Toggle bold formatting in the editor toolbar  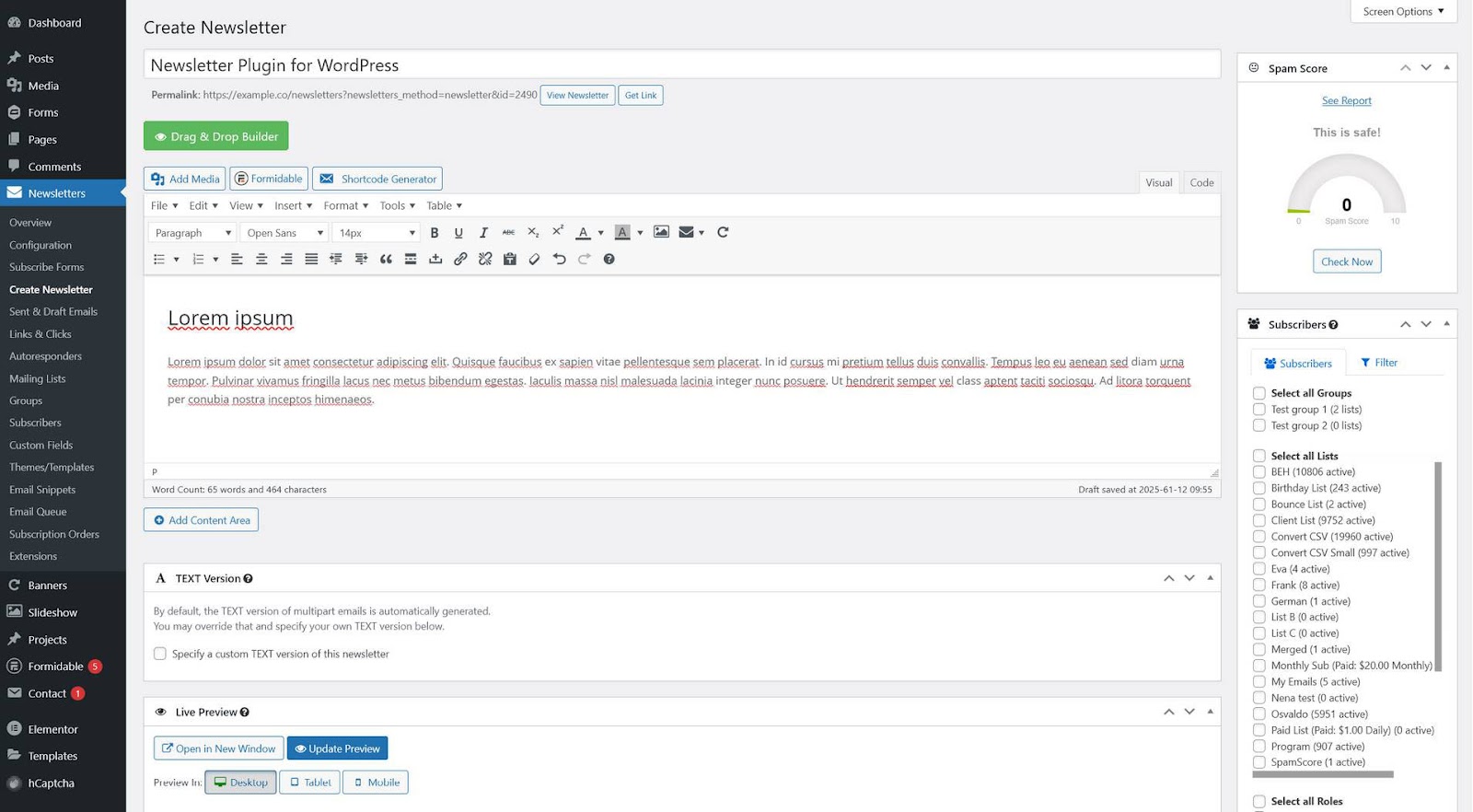(435, 233)
